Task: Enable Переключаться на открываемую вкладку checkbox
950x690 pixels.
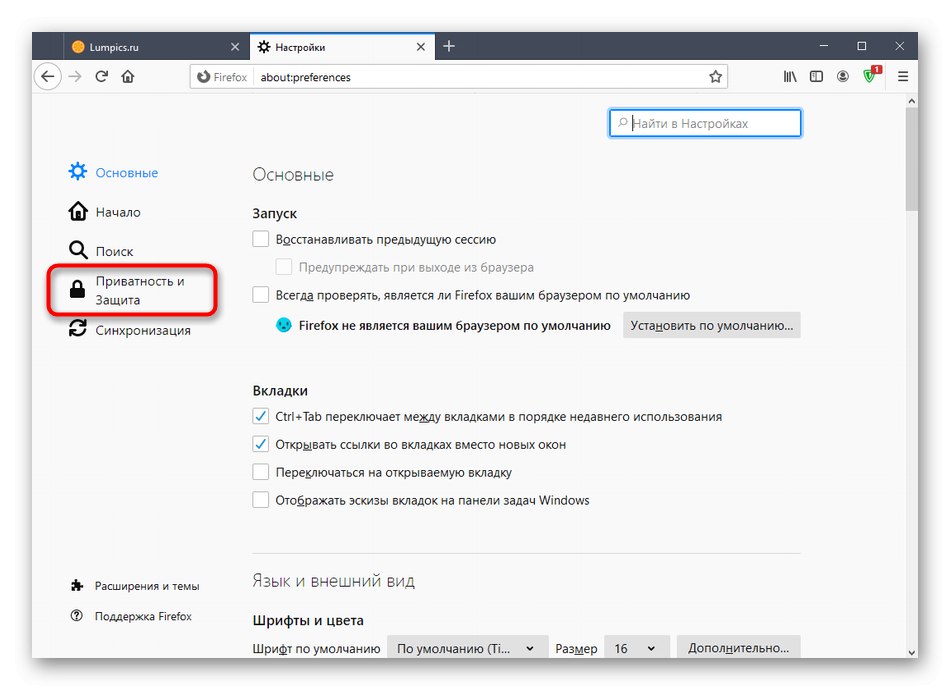Action: (261, 472)
